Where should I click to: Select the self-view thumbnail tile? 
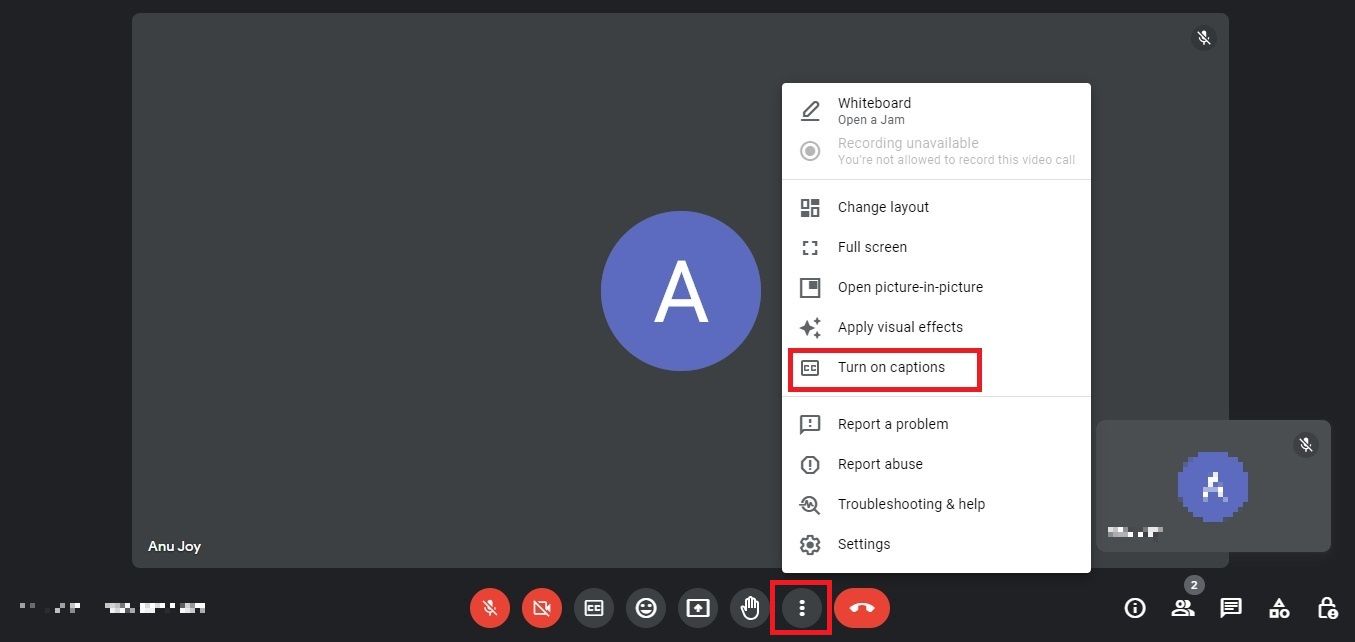[1213, 487]
